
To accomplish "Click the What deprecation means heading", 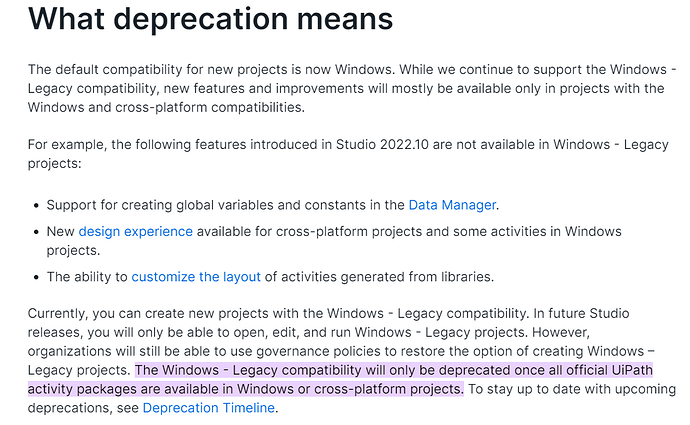I will coord(210,18).
